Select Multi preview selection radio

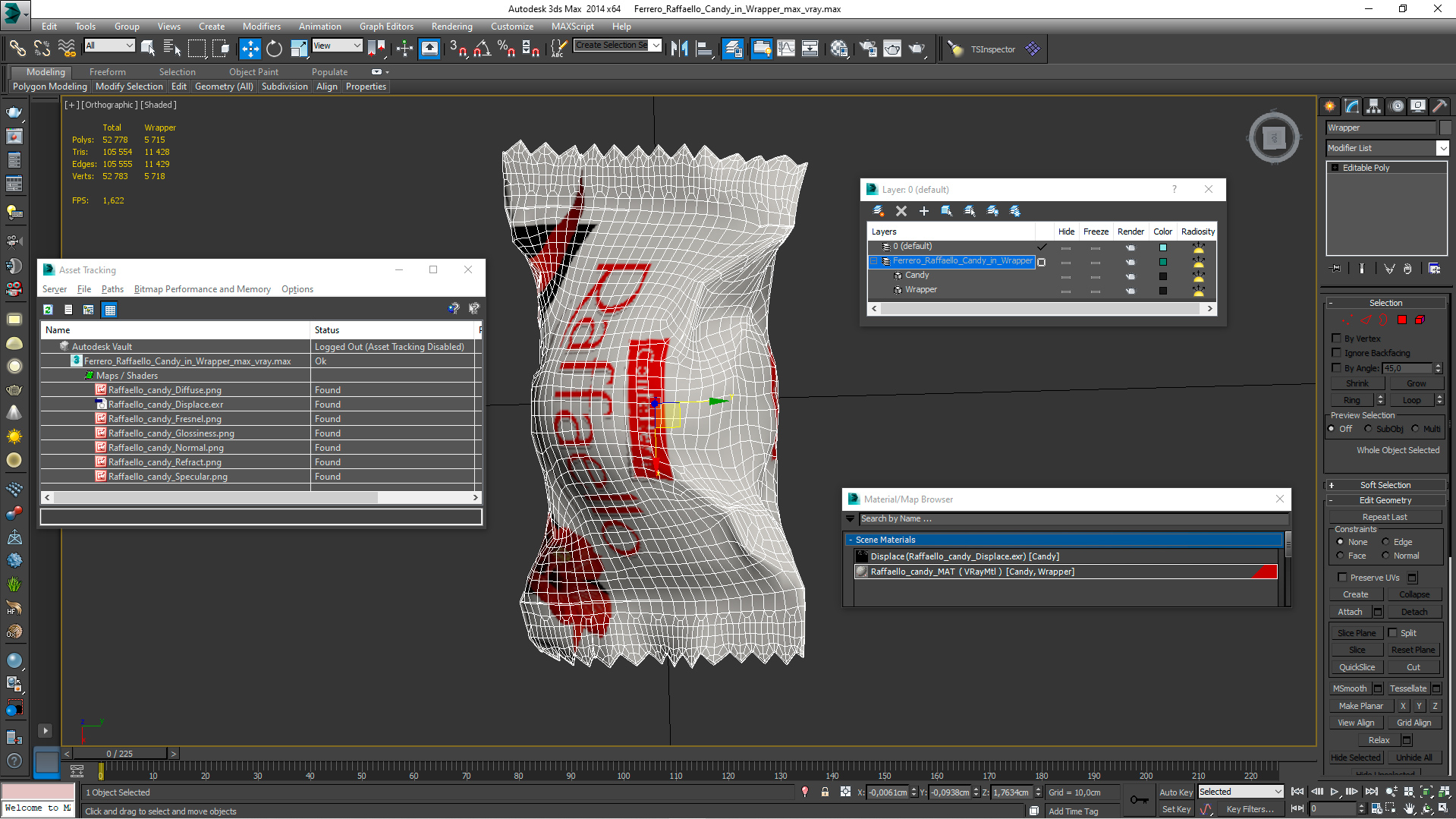[1415, 429]
